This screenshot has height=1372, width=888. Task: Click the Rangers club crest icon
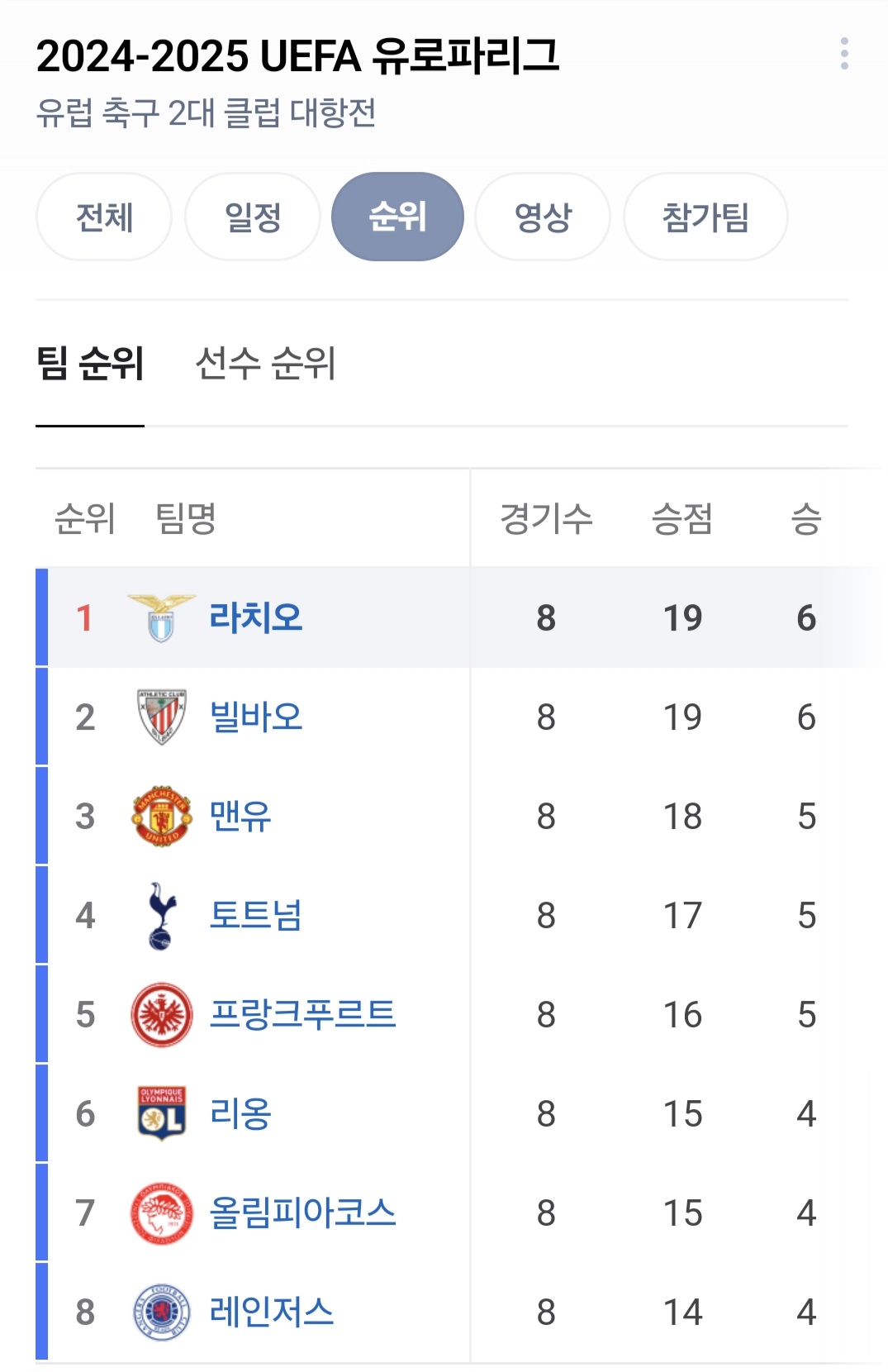point(161,1312)
